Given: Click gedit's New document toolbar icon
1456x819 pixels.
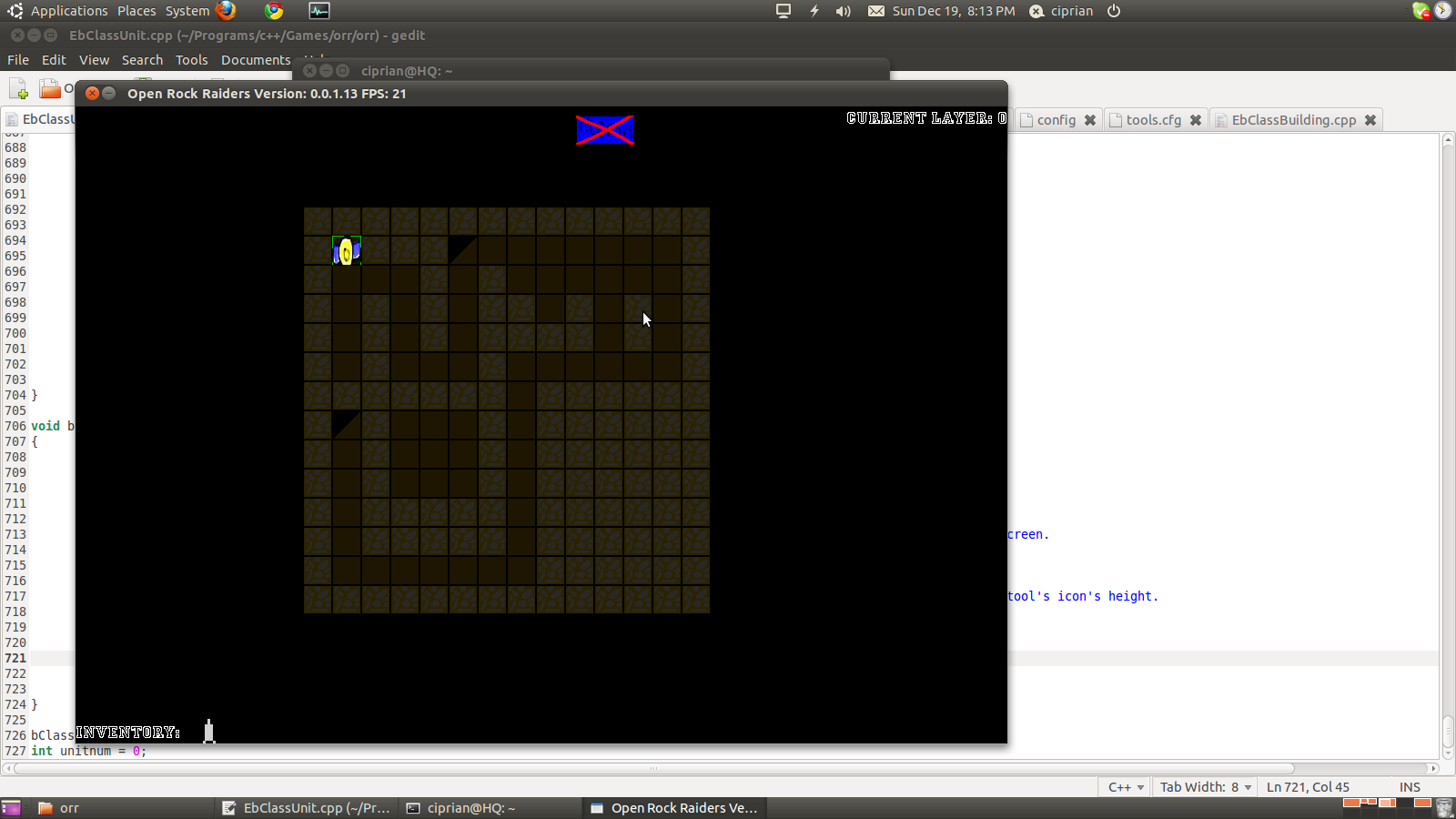Looking at the screenshot, I should [18, 88].
